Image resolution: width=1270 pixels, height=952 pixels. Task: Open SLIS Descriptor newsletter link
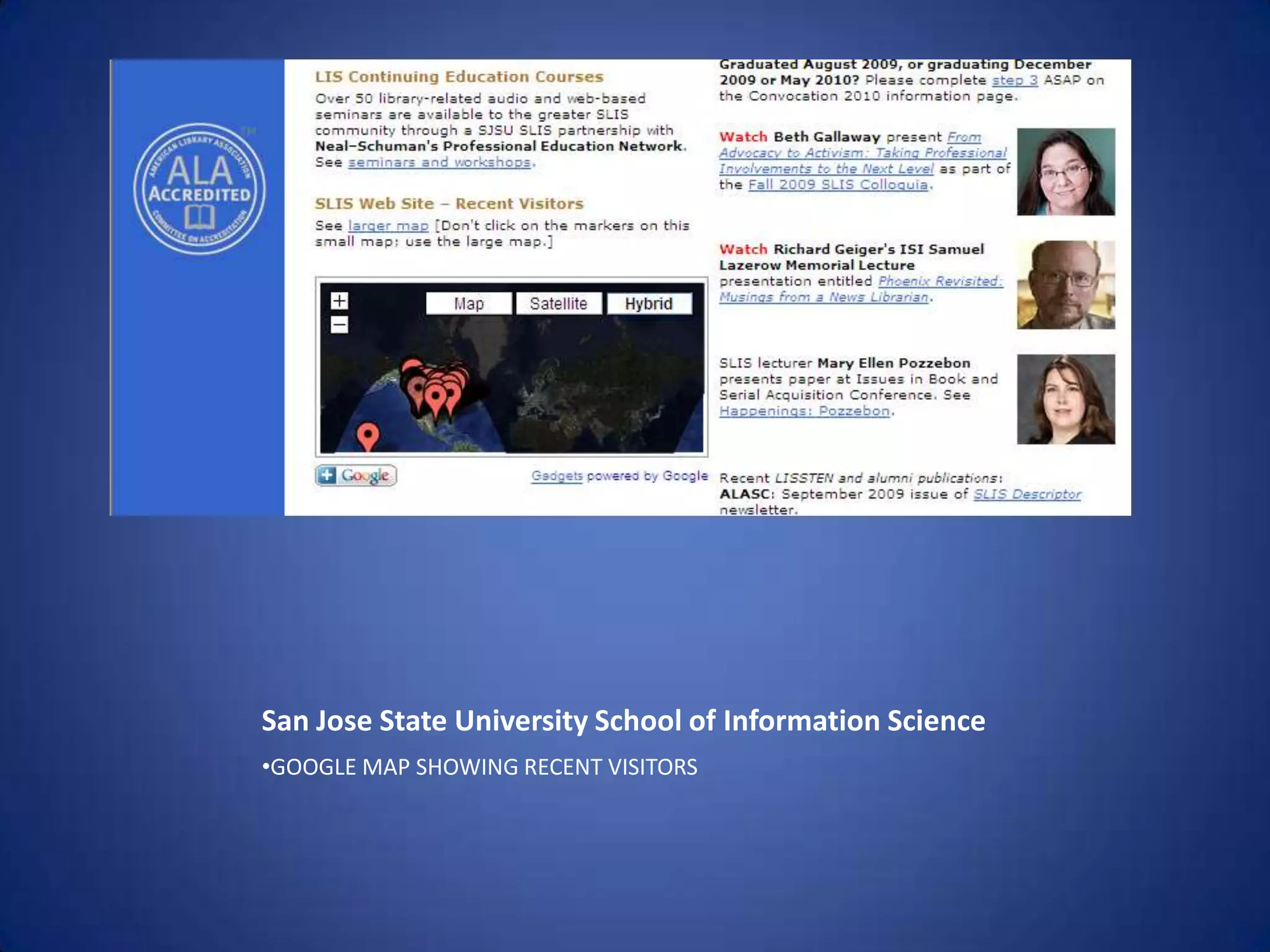[1027, 495]
